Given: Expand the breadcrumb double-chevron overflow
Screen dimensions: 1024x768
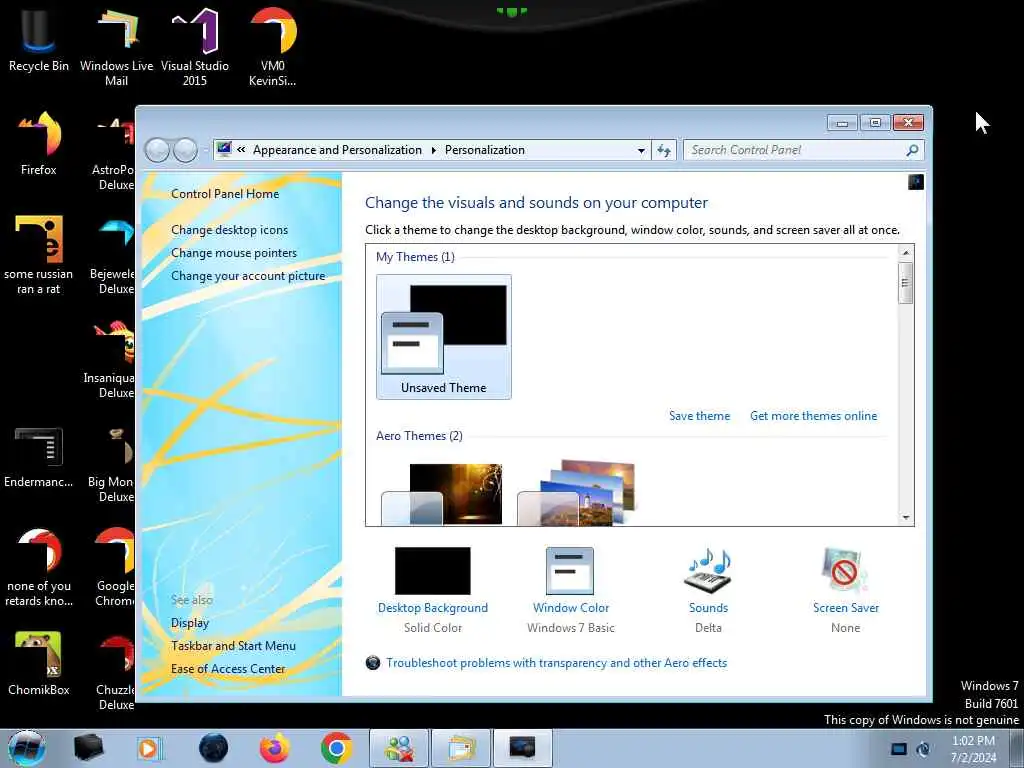Looking at the screenshot, I should point(241,150).
